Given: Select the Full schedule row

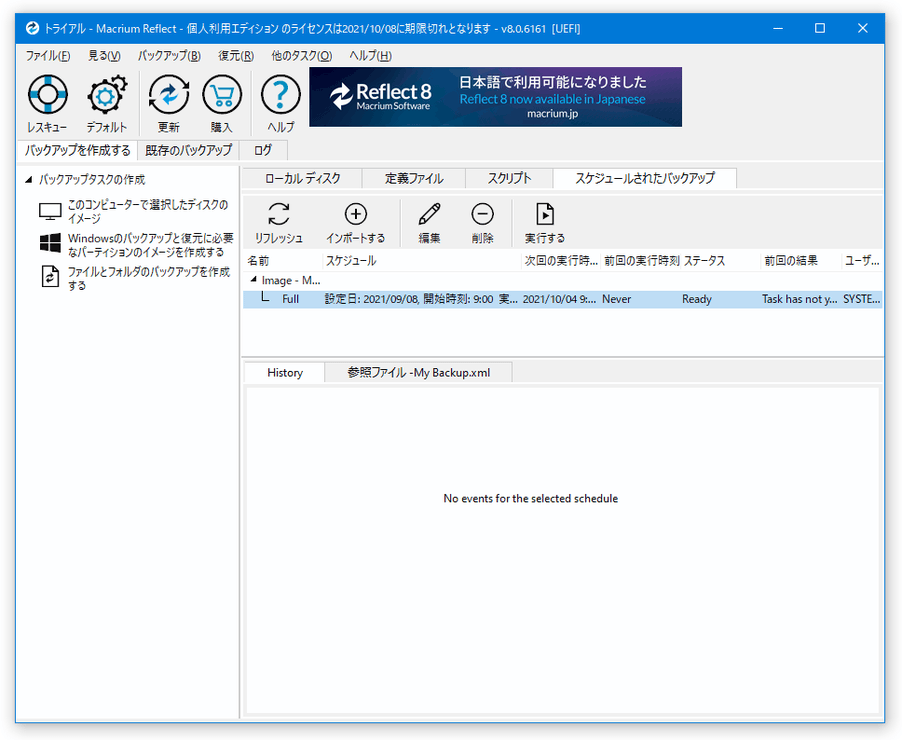Looking at the screenshot, I should [562, 299].
